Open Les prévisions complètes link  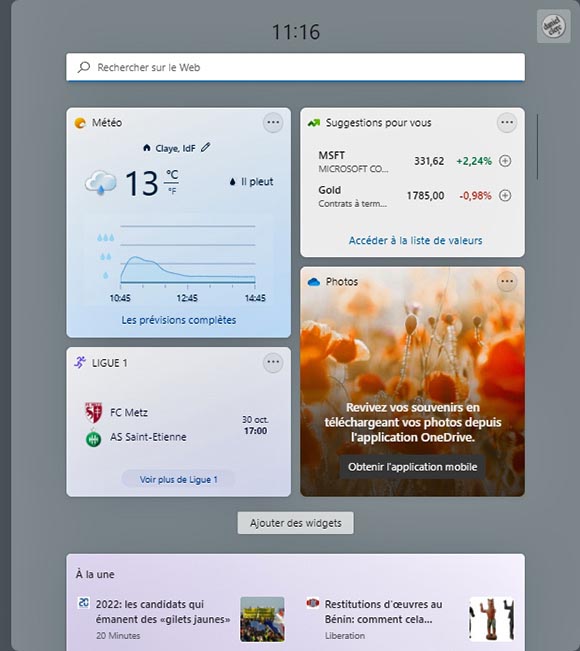179,320
